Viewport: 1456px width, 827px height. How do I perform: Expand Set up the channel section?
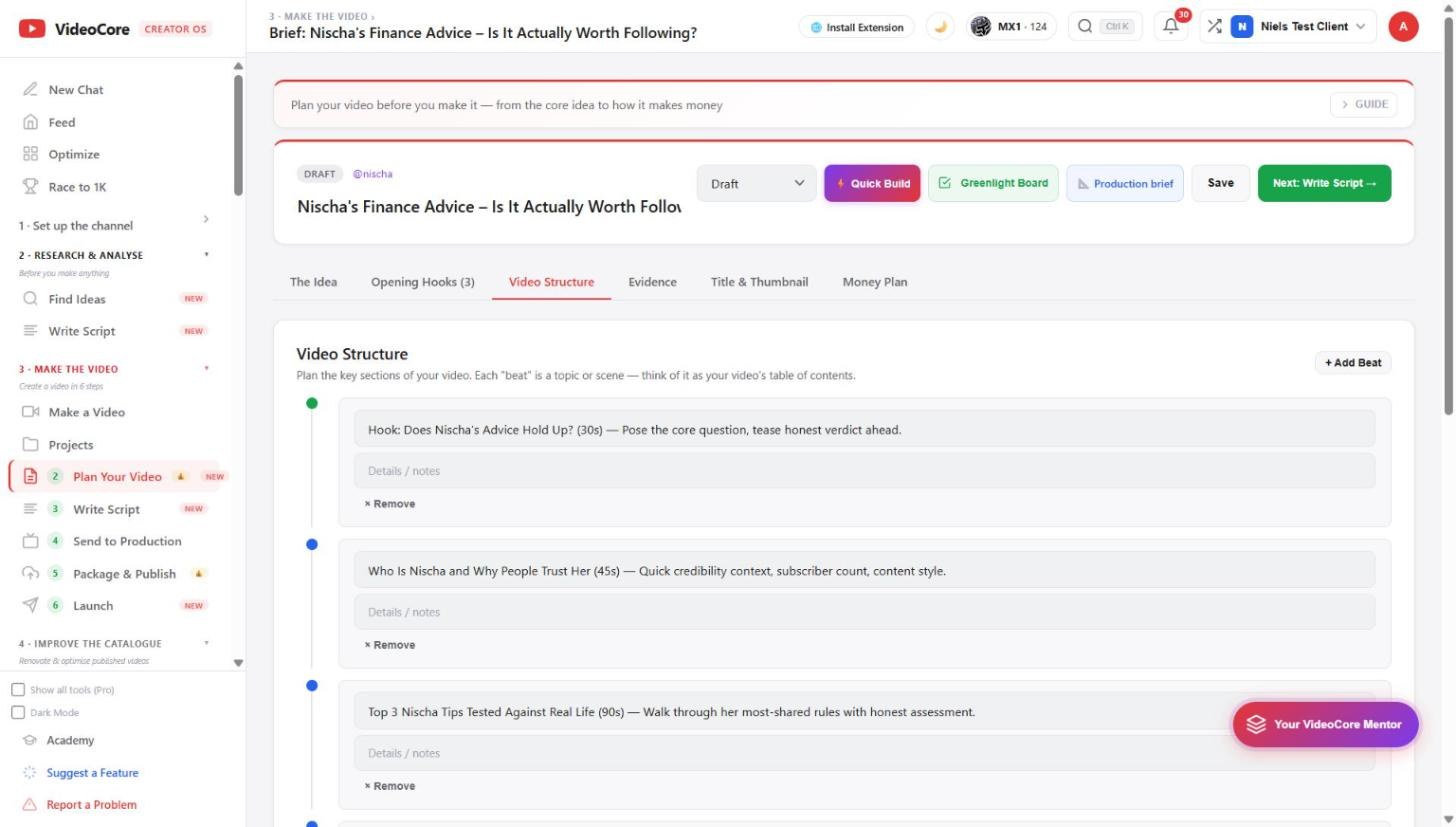[114, 225]
